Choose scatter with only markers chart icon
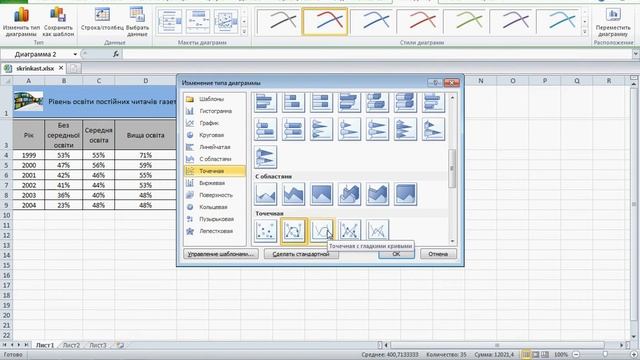640x360 pixels. pos(265,231)
